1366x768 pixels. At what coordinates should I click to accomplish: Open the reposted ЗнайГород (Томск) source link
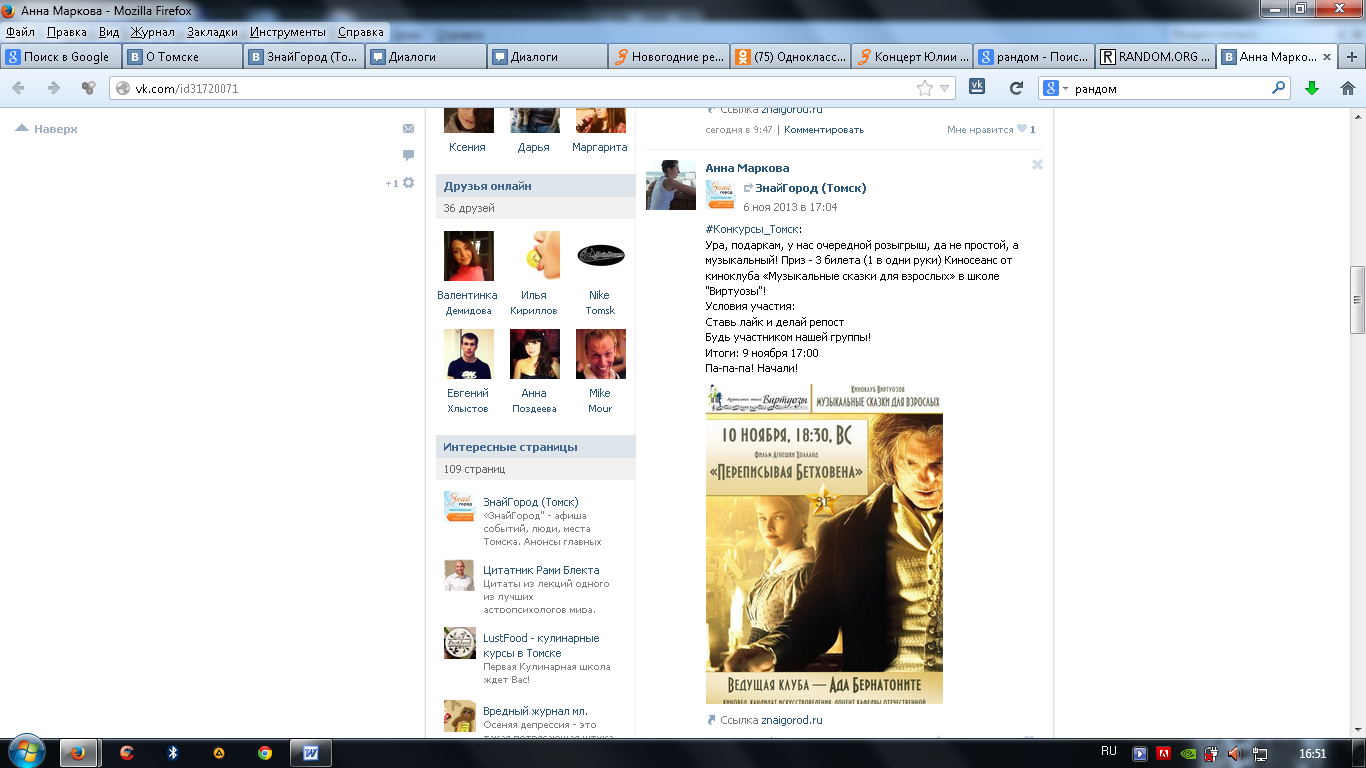pos(811,188)
